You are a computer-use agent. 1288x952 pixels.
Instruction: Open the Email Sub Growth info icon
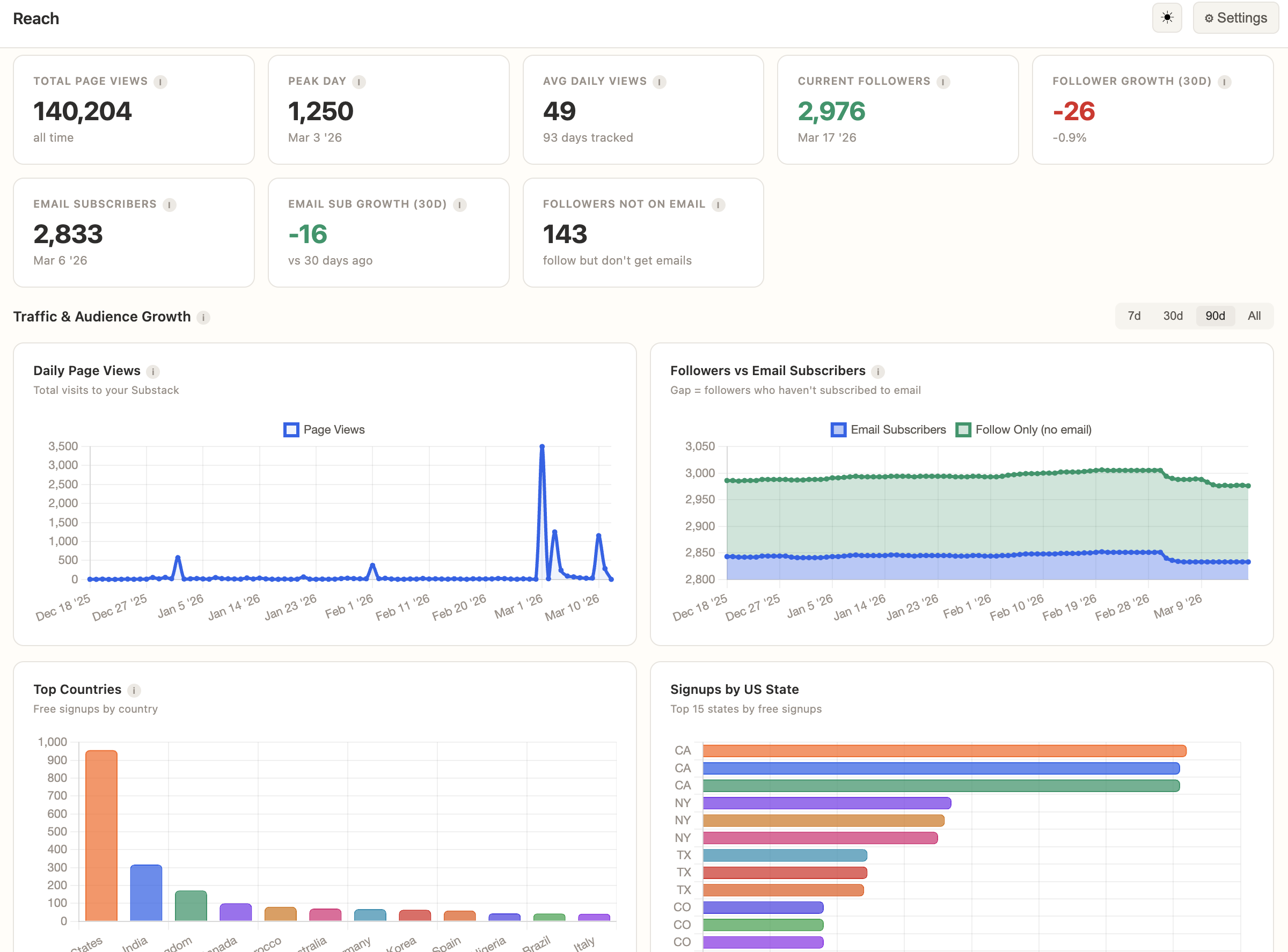tap(459, 204)
